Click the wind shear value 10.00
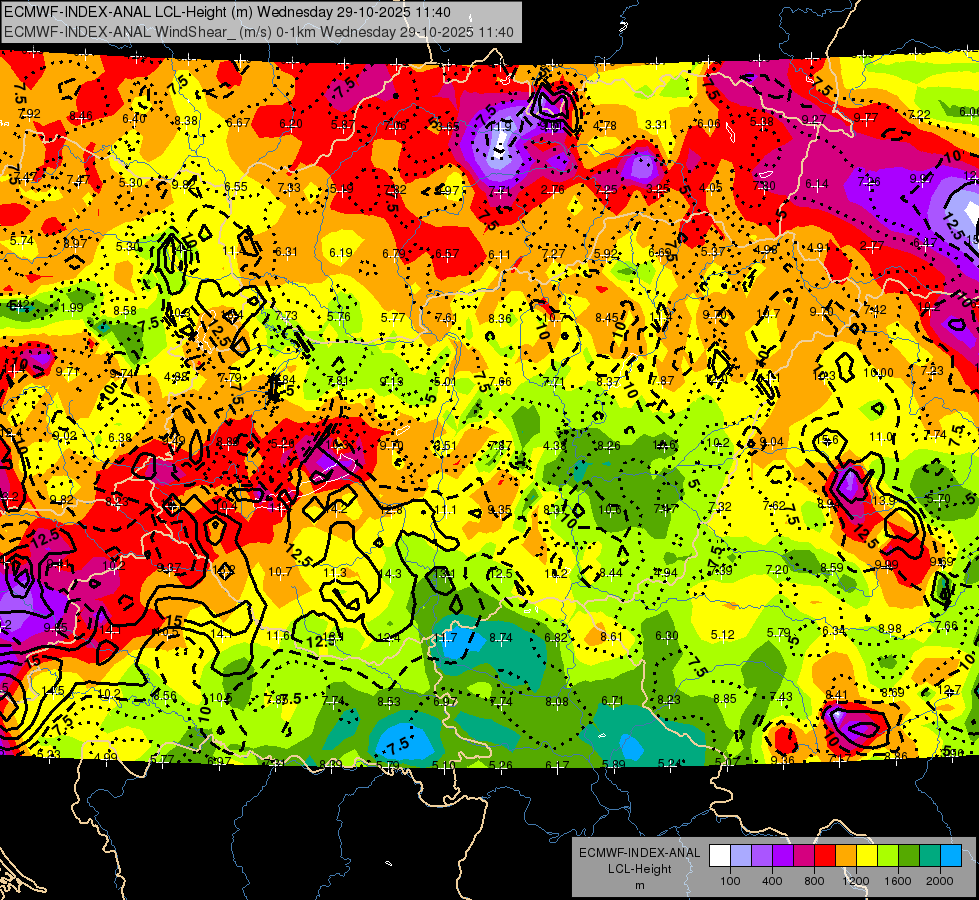The image size is (979, 900). [878, 373]
